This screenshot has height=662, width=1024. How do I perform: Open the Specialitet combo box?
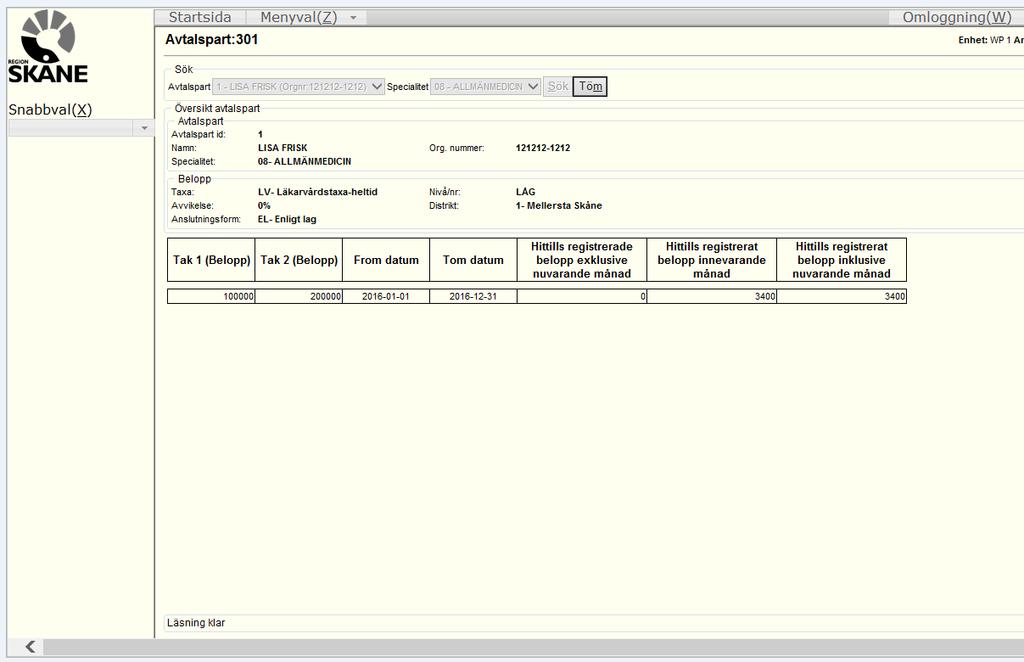pos(485,86)
